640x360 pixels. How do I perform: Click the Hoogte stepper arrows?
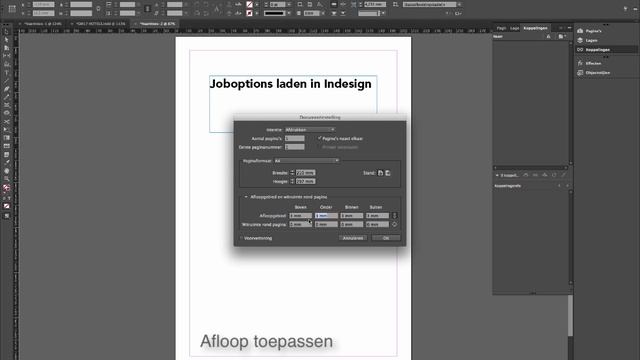(x=292, y=181)
